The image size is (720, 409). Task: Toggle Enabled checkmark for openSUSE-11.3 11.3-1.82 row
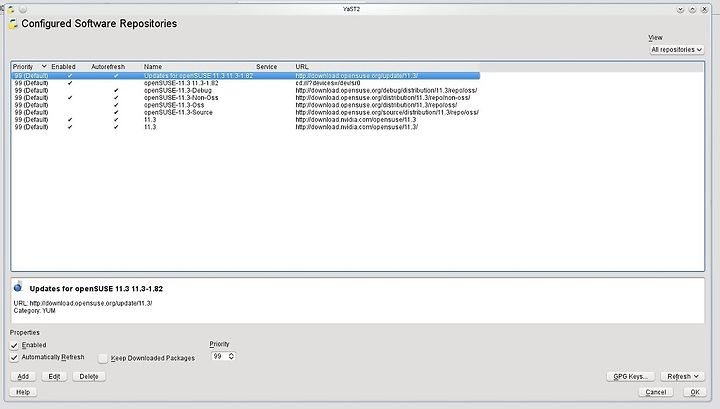(x=70, y=83)
